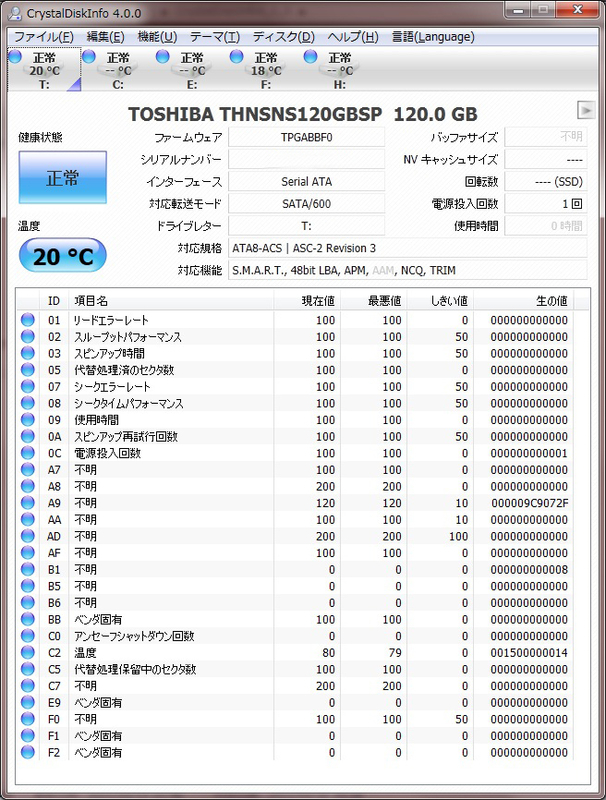
Task: Select raw value 001500000014 in temperature row
Action: tap(529, 653)
